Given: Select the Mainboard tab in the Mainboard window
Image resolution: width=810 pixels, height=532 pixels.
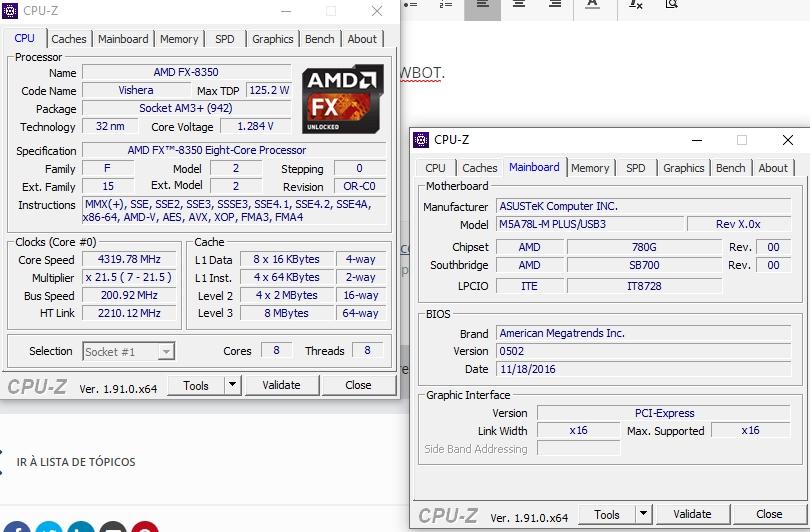Looking at the screenshot, I should click(x=534, y=167).
